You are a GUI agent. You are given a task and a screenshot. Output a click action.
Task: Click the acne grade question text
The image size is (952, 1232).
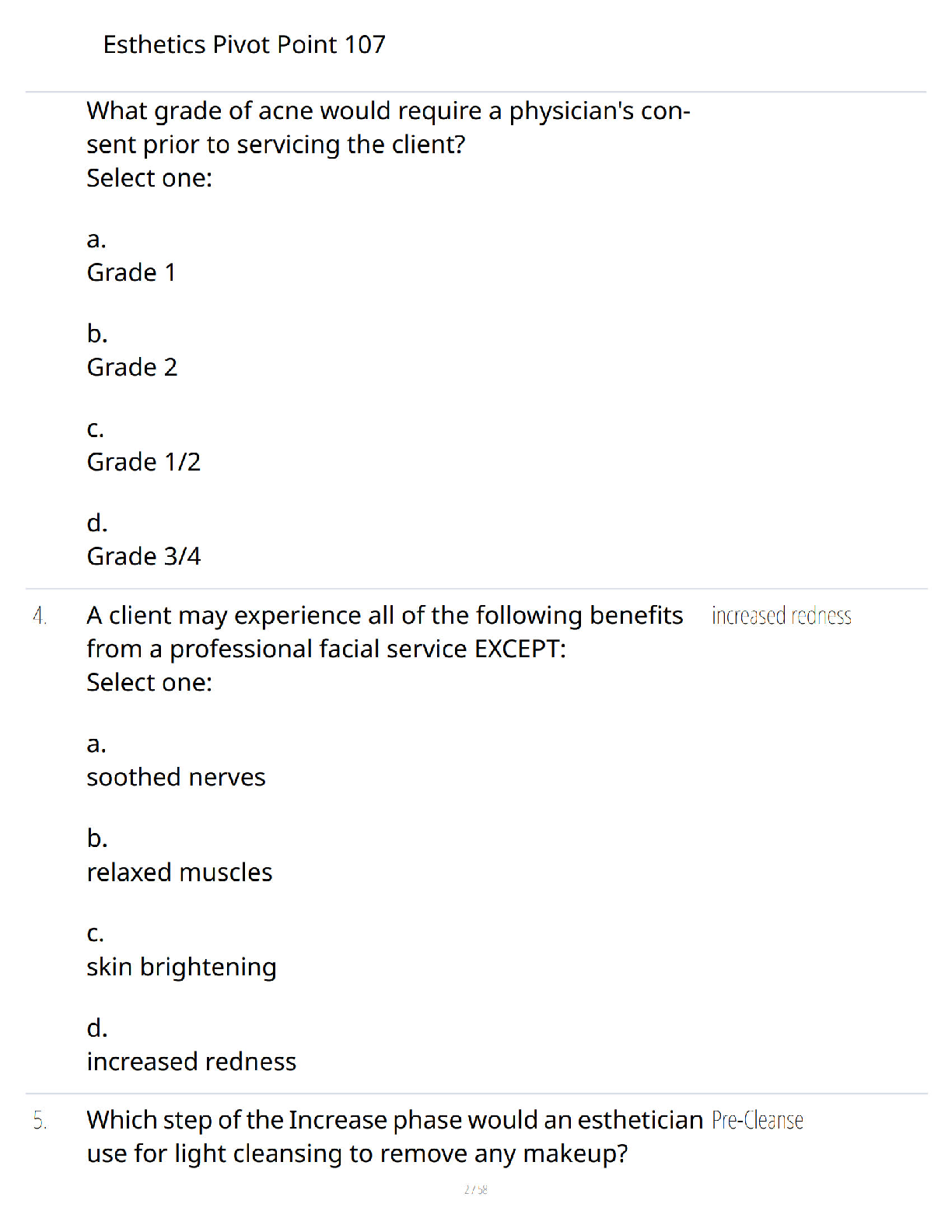[x=388, y=128]
